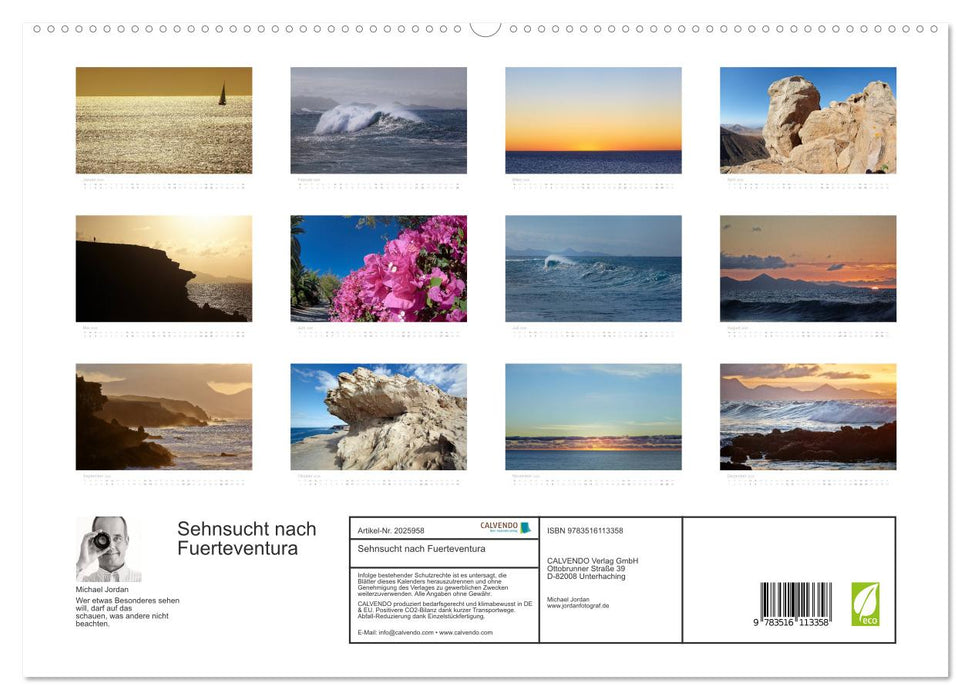Select the breaking wave February thumbnail
The width and height of the screenshot is (971, 700).
coord(377,119)
